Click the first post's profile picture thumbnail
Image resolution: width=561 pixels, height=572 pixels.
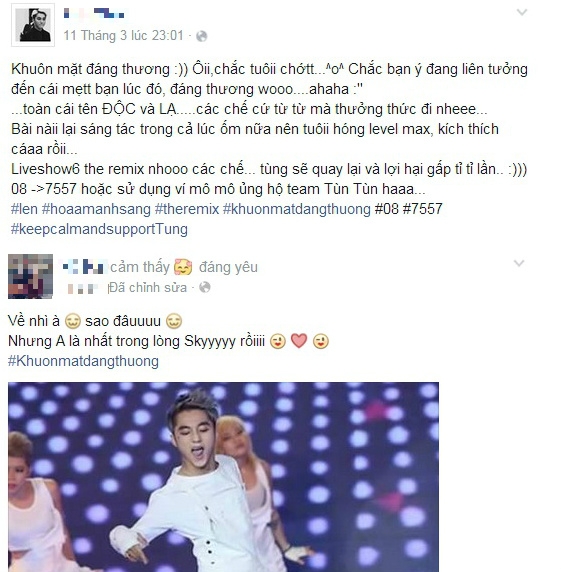pos(33,25)
